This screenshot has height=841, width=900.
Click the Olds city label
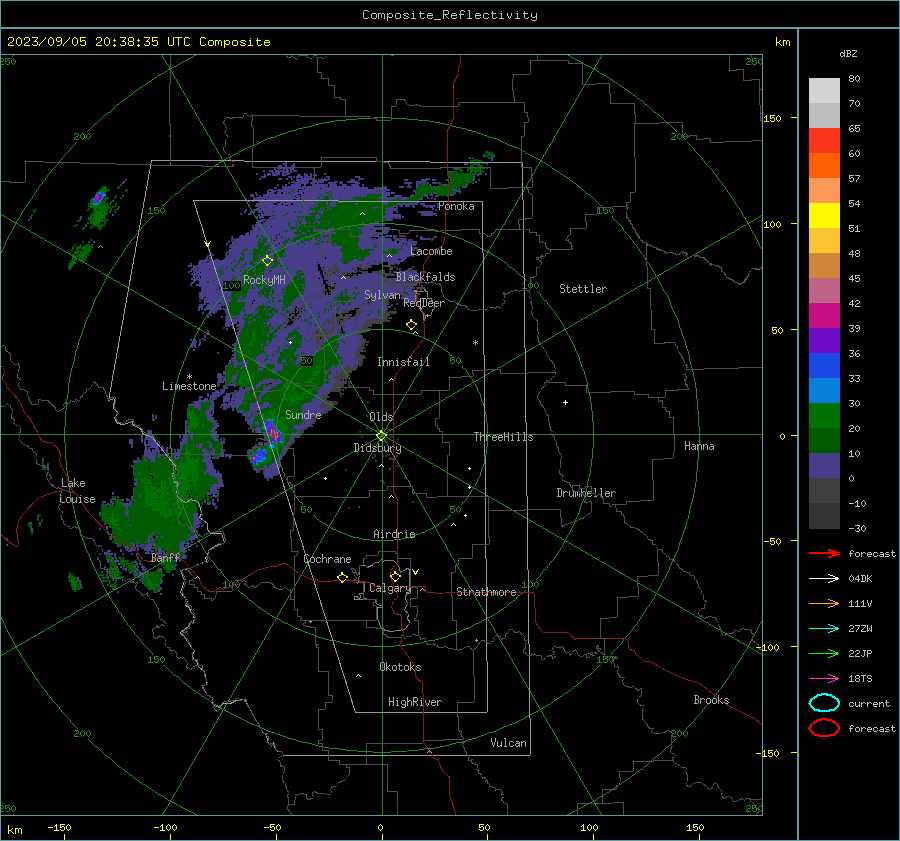[381, 417]
